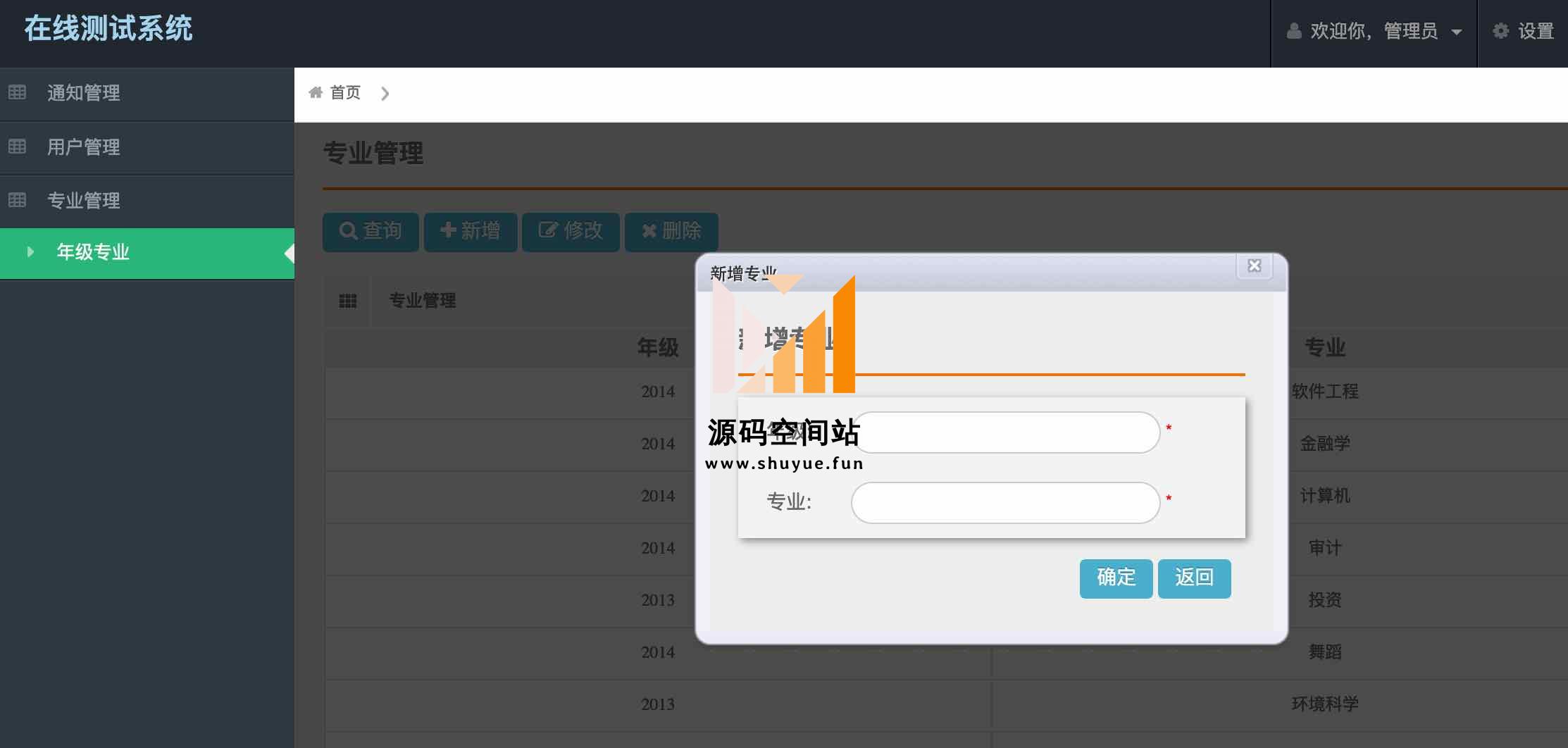The height and width of the screenshot is (748, 1568).
Task: Select the 投资 row cell
Action: pyautogui.click(x=1325, y=600)
